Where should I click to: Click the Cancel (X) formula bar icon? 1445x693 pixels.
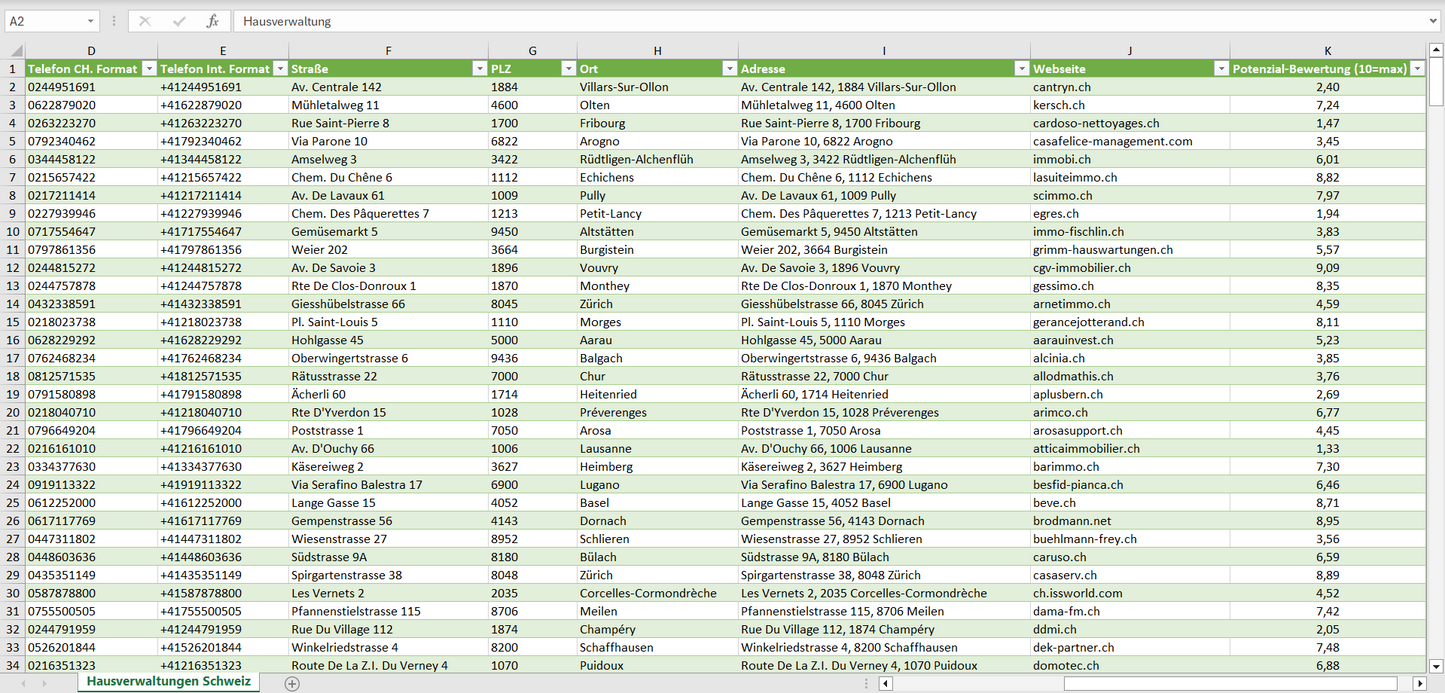coord(145,21)
